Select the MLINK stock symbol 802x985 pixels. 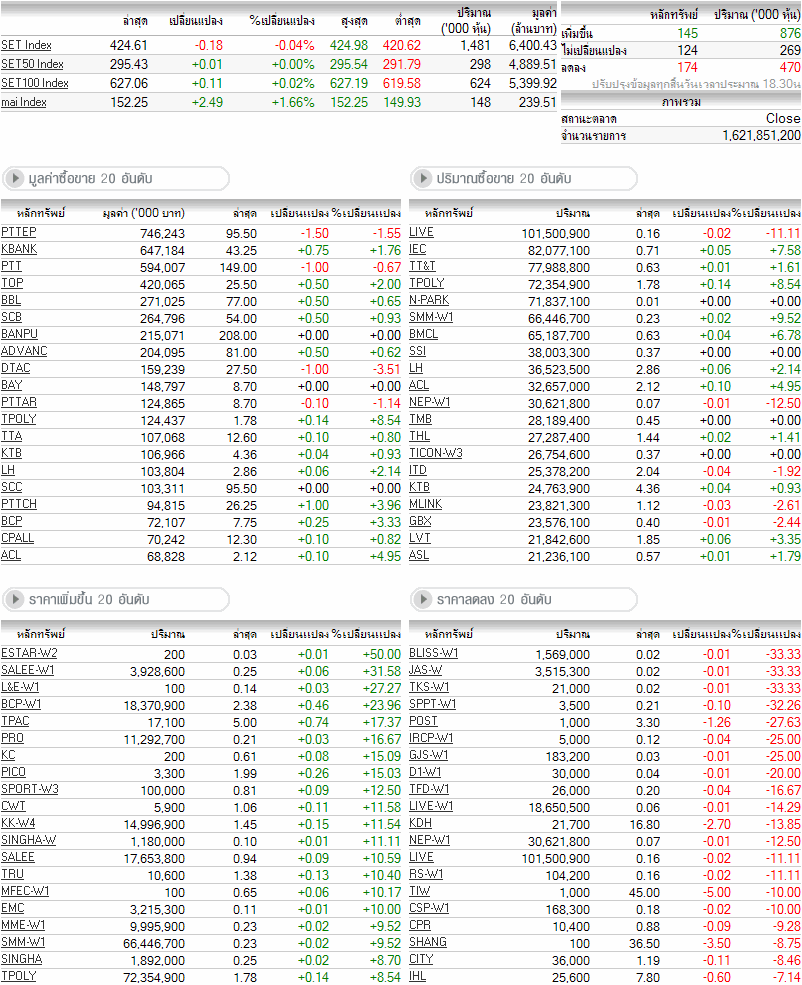point(426,504)
